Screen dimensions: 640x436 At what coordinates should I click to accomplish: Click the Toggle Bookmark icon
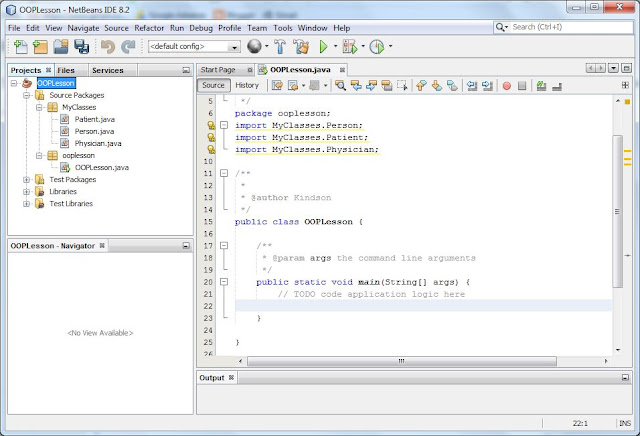(x=452, y=85)
